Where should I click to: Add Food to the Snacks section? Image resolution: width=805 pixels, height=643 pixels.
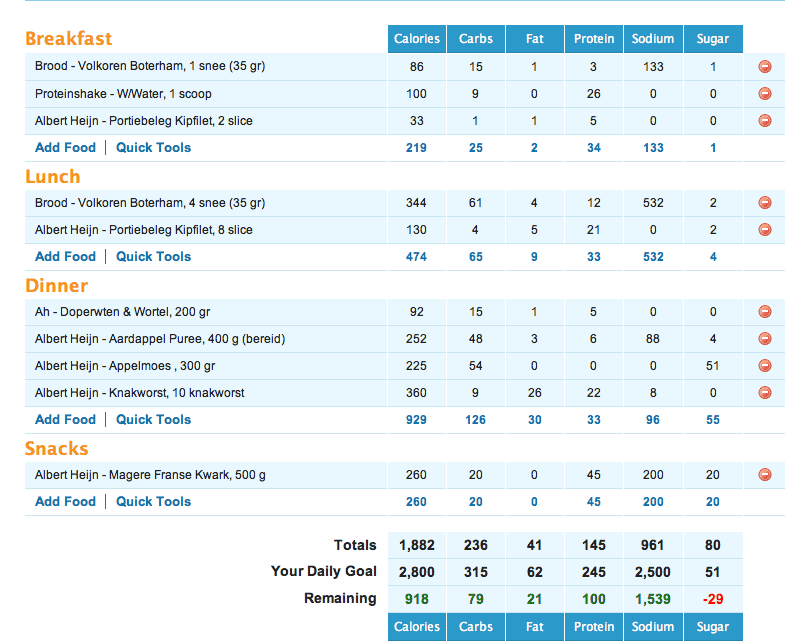point(65,502)
